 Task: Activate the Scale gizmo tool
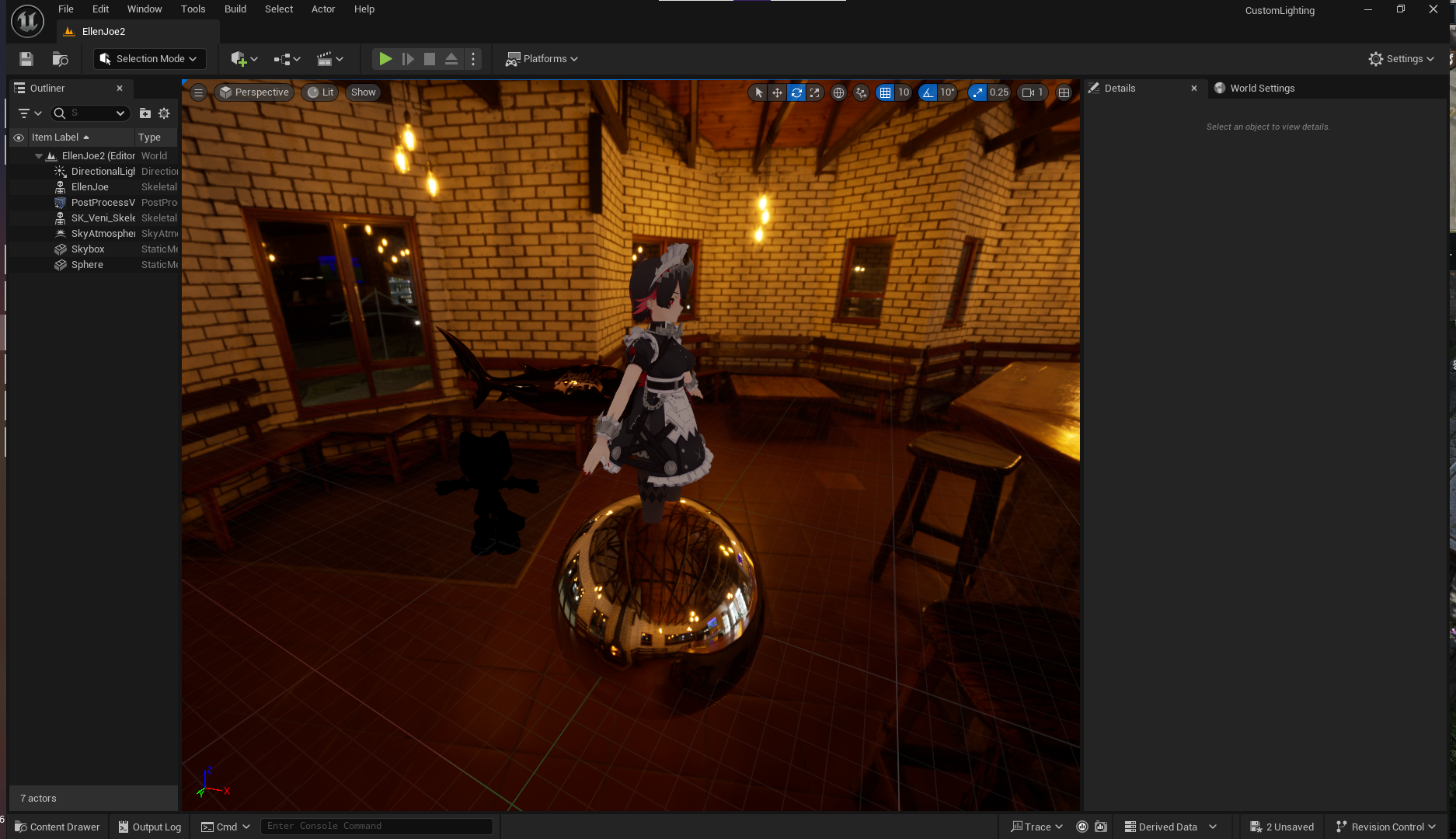pos(814,92)
